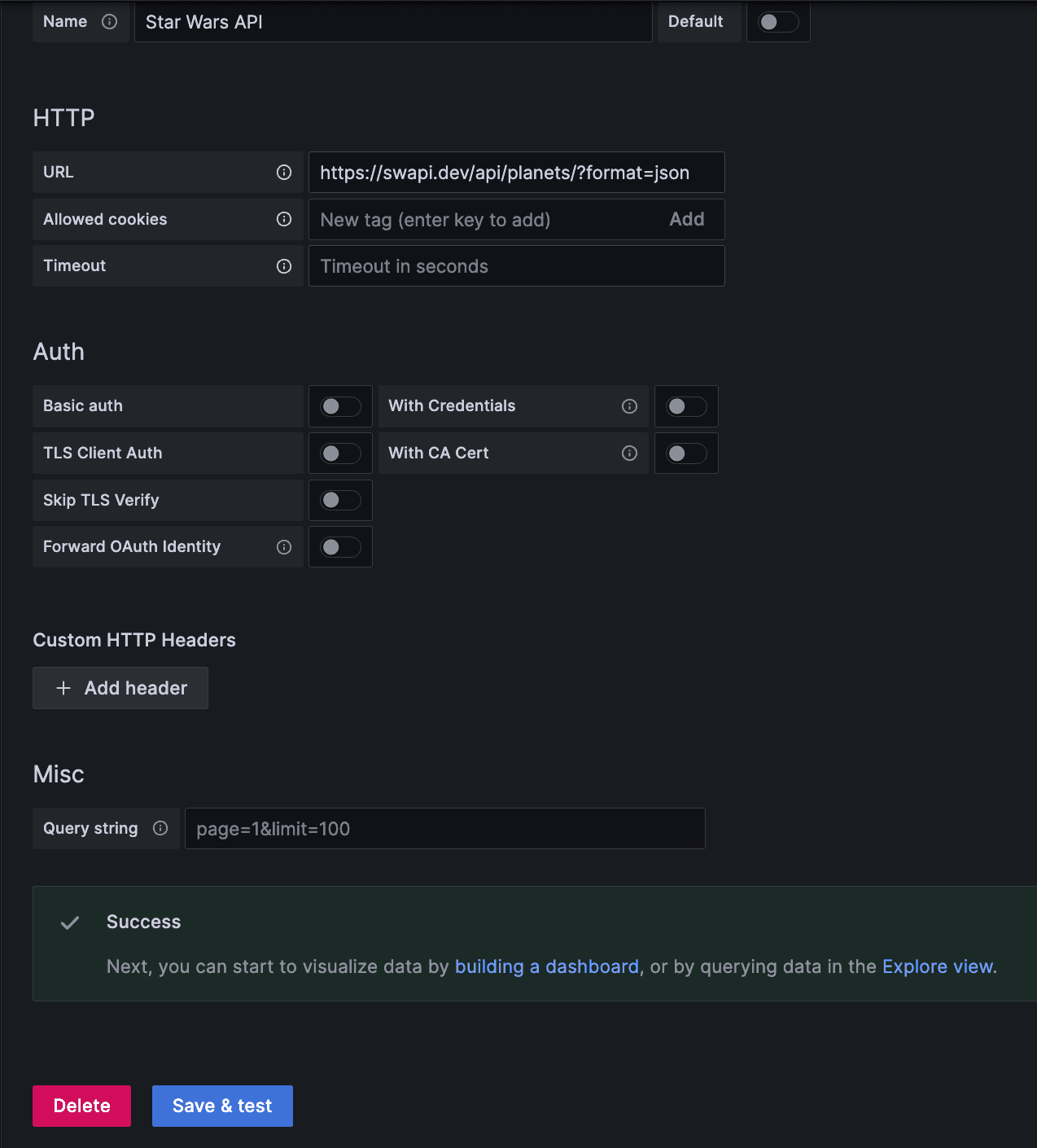The image size is (1037, 1148).
Task: Turn on With Credentials
Action: [x=685, y=406]
